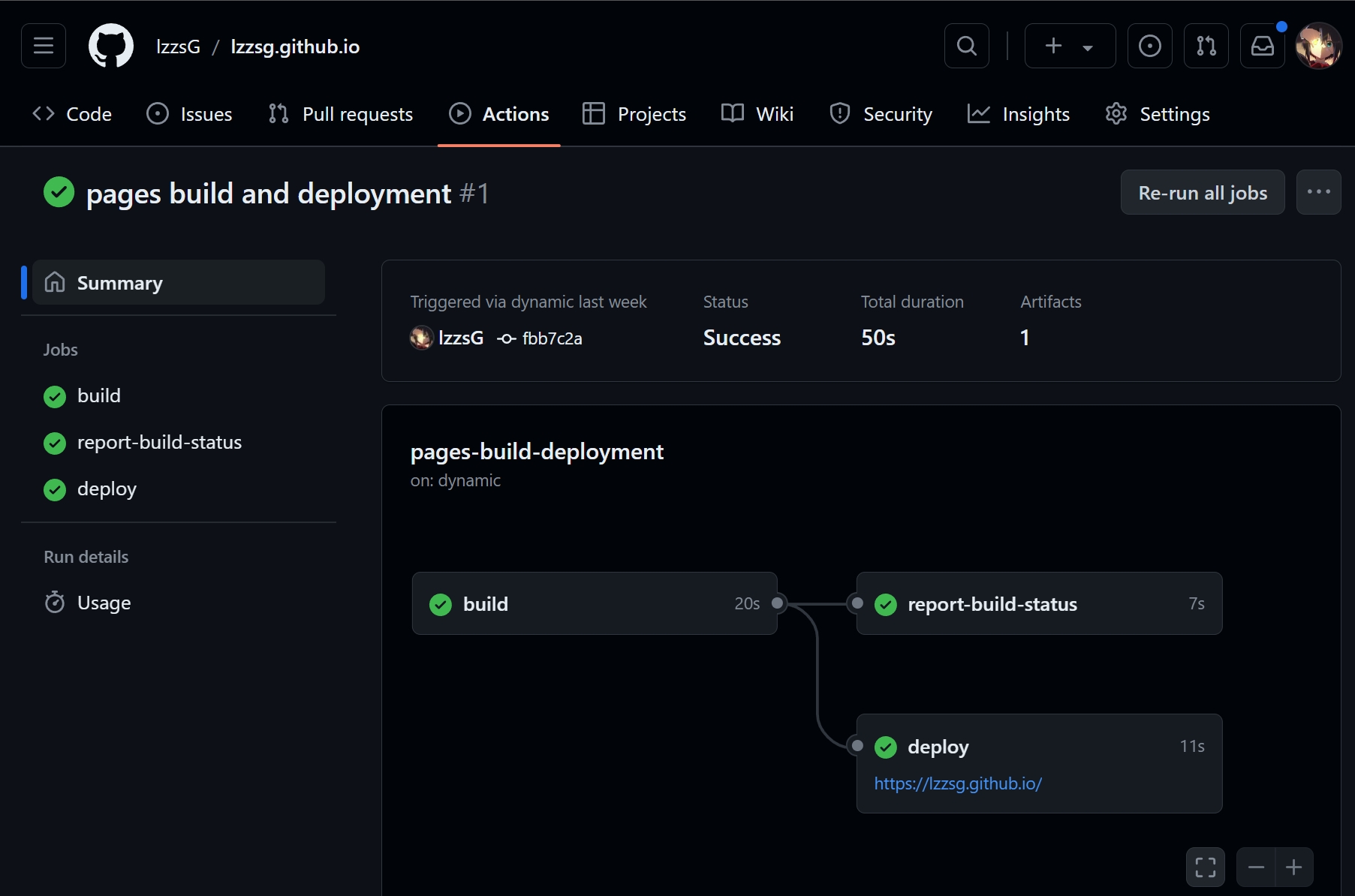Image resolution: width=1355 pixels, height=896 pixels.
Task: Zoom in the workflow graph
Action: (1294, 867)
